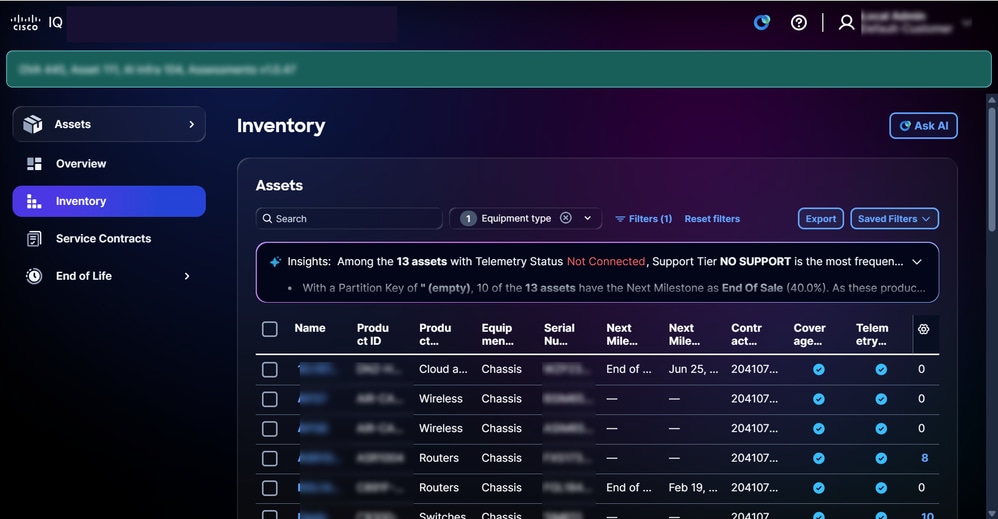Click the page vertical scrollbar thumb
998x519 pixels.
point(992,169)
